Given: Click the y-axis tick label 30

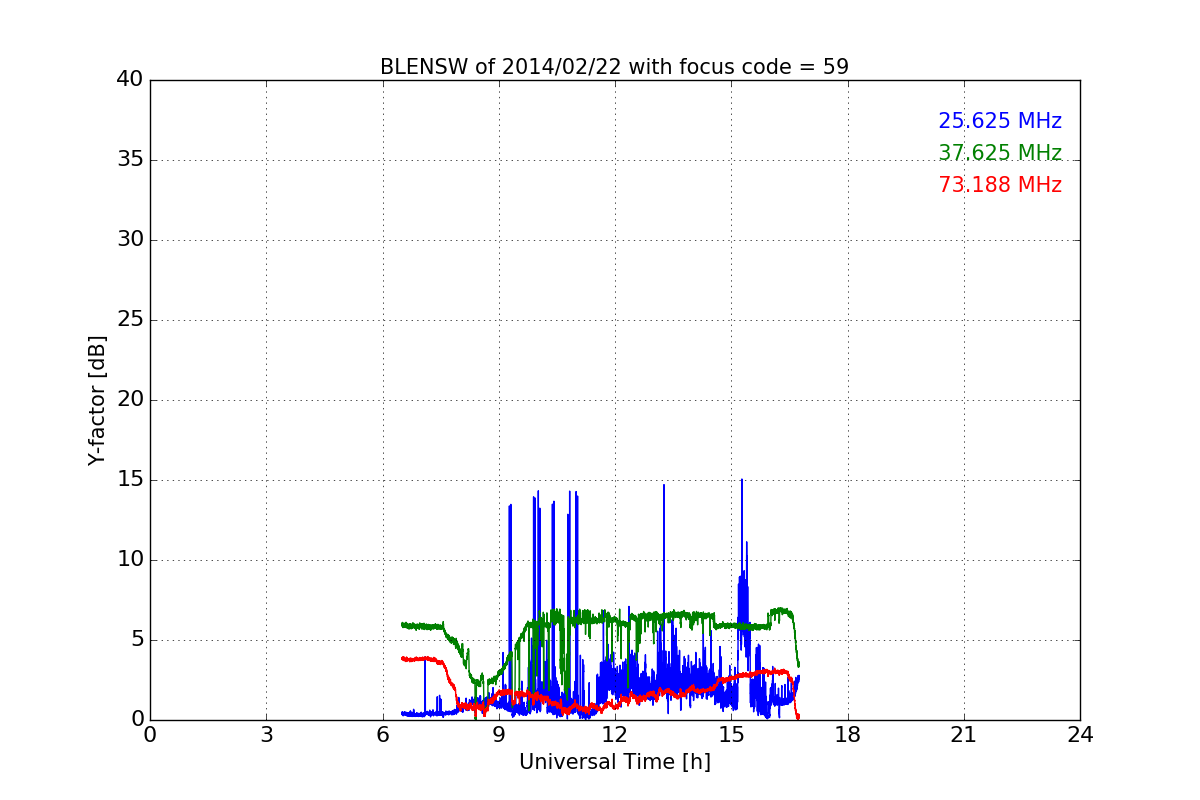Looking at the screenshot, I should [130, 240].
